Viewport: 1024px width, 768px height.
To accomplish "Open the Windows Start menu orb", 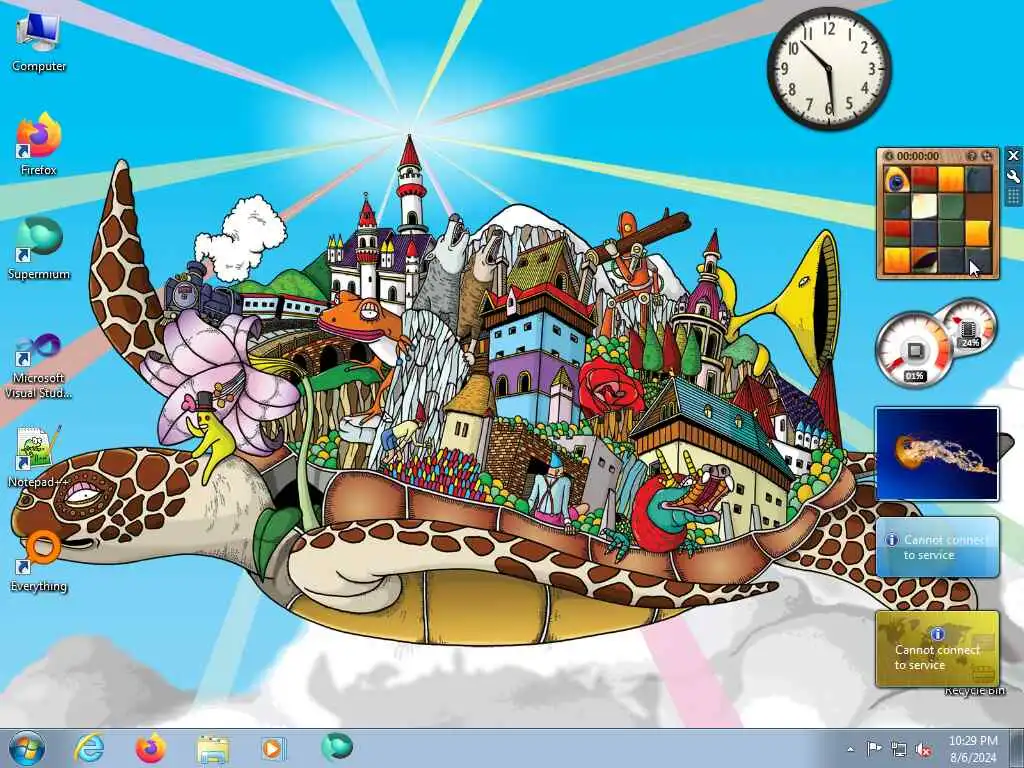I will click(27, 748).
